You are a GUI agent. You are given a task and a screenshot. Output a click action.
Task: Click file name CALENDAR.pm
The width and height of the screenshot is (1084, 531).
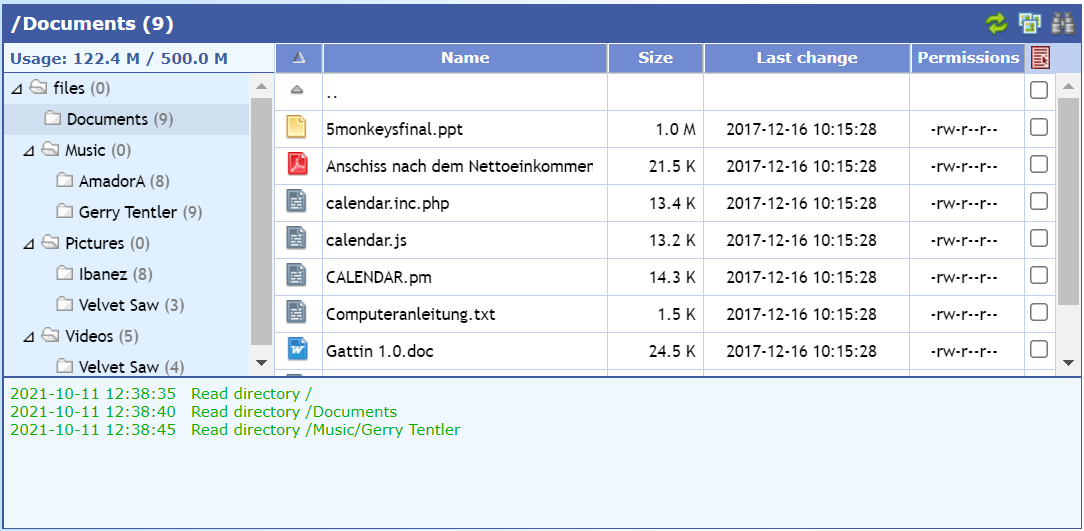[379, 278]
